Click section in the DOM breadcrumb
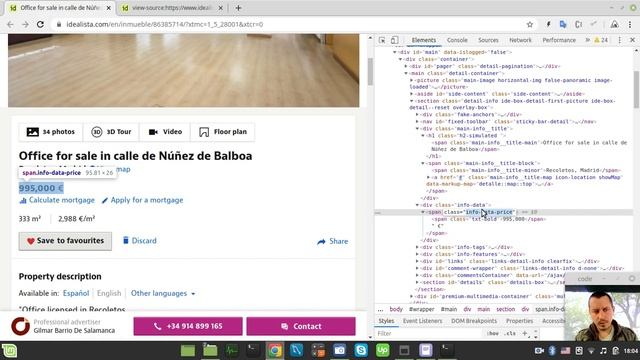 pyautogui.click(x=505, y=309)
